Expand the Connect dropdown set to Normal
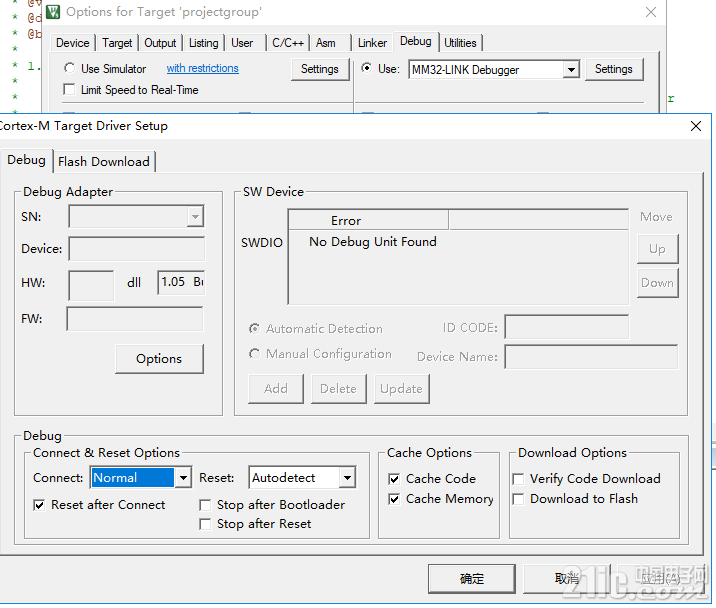 (183, 478)
